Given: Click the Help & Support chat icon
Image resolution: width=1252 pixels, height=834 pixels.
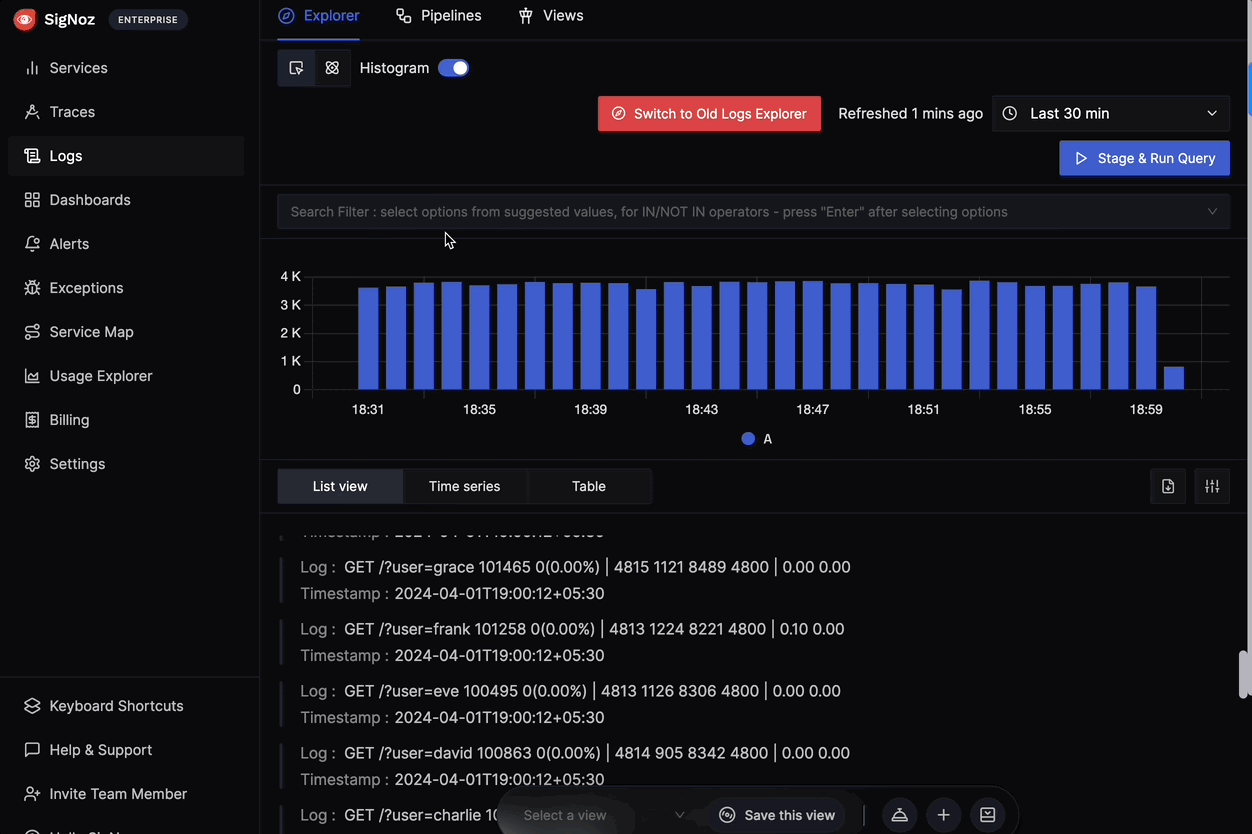Looking at the screenshot, I should click(x=32, y=750).
